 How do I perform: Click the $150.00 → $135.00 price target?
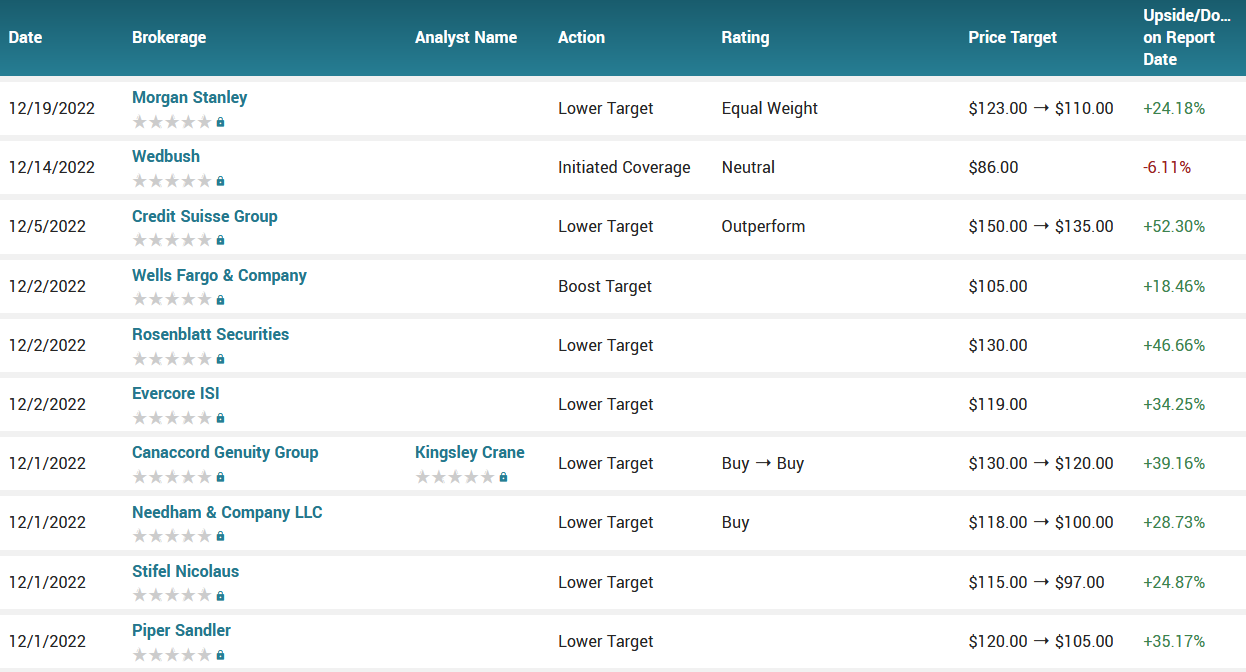pyautogui.click(x=1041, y=226)
